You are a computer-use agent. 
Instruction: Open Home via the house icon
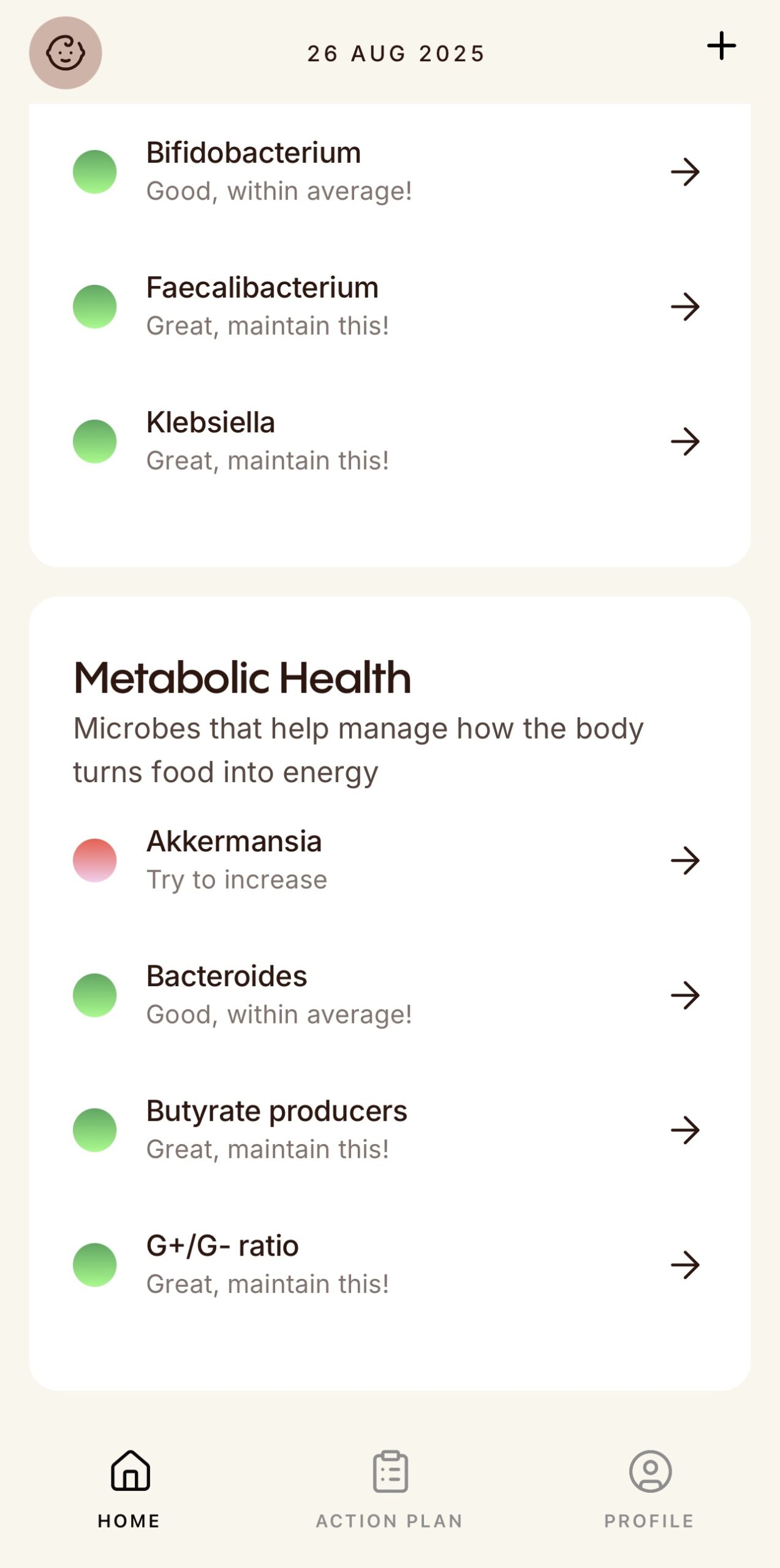[x=130, y=1470]
